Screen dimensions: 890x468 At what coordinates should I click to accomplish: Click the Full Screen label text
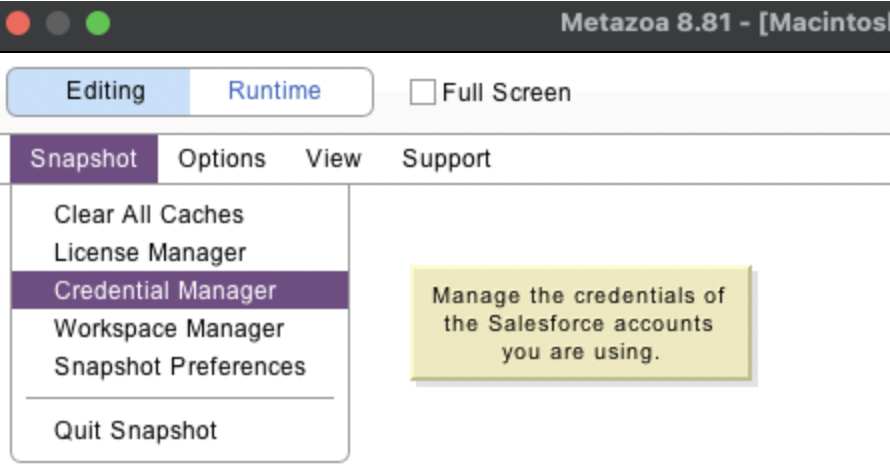click(x=506, y=93)
